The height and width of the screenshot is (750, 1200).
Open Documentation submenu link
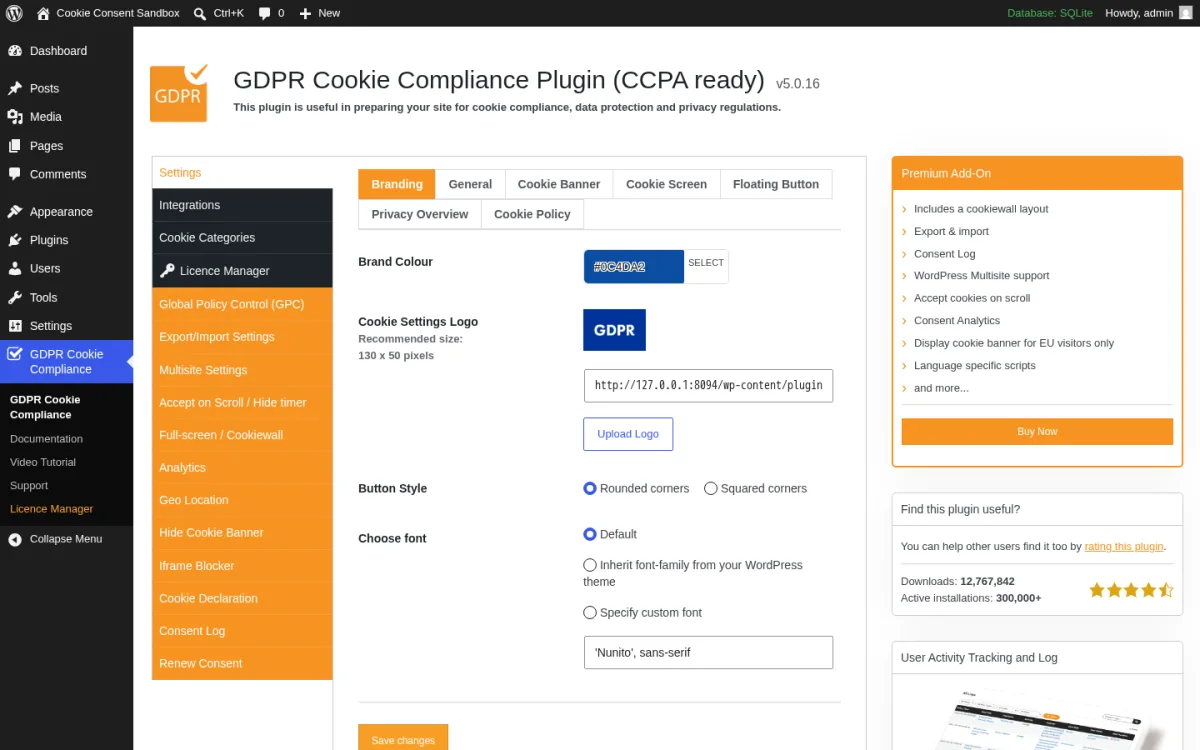[x=46, y=439]
